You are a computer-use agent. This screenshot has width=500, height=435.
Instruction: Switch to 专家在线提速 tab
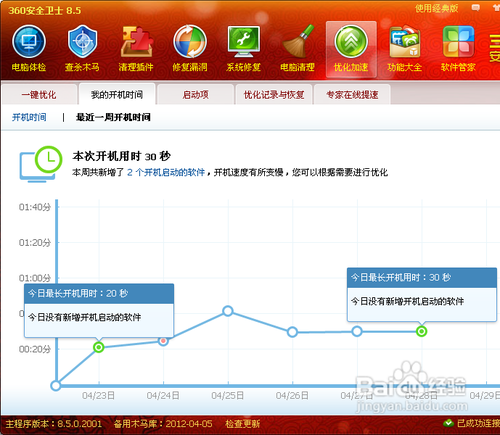pos(352,95)
